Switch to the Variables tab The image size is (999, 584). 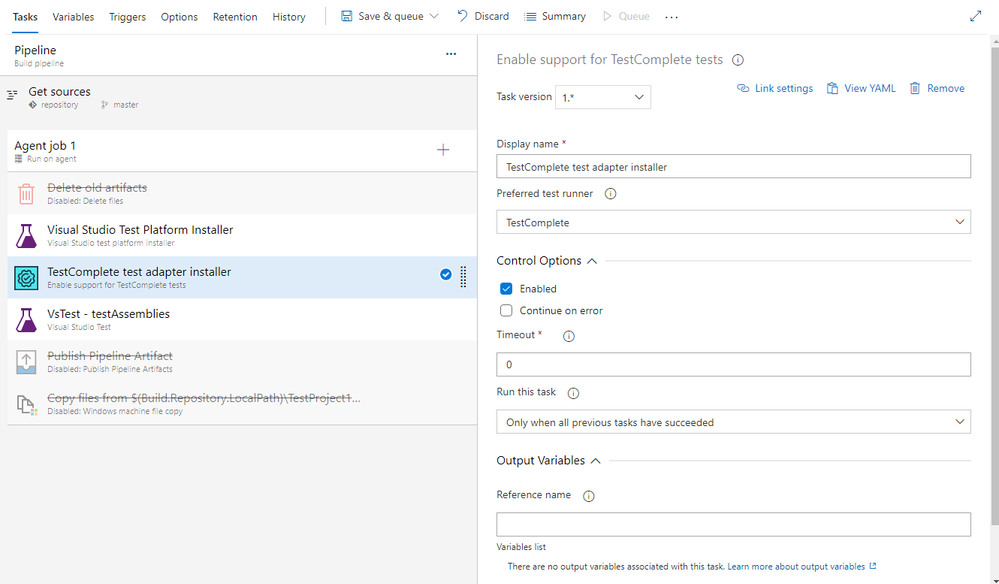pos(73,17)
